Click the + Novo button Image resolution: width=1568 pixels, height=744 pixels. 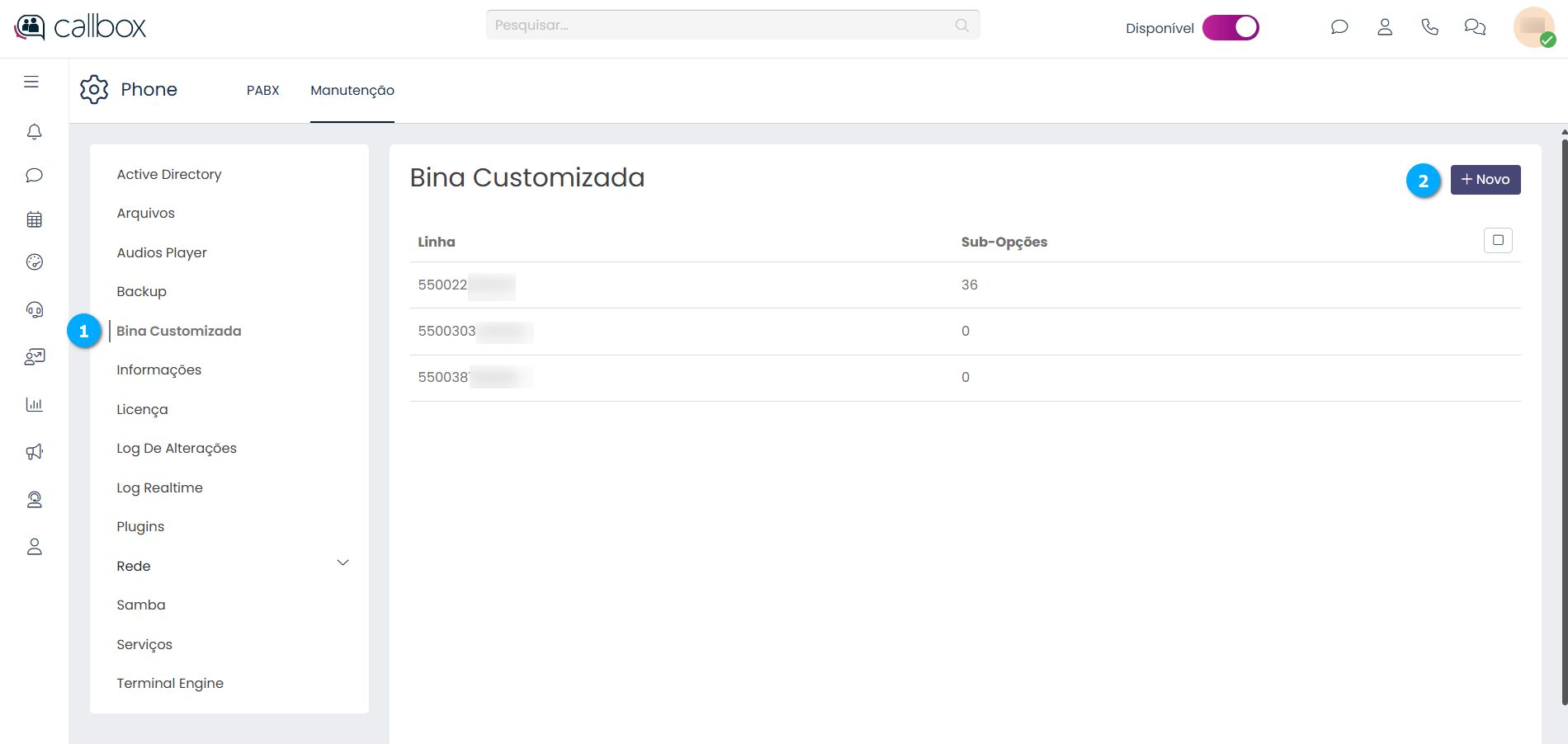point(1485,180)
